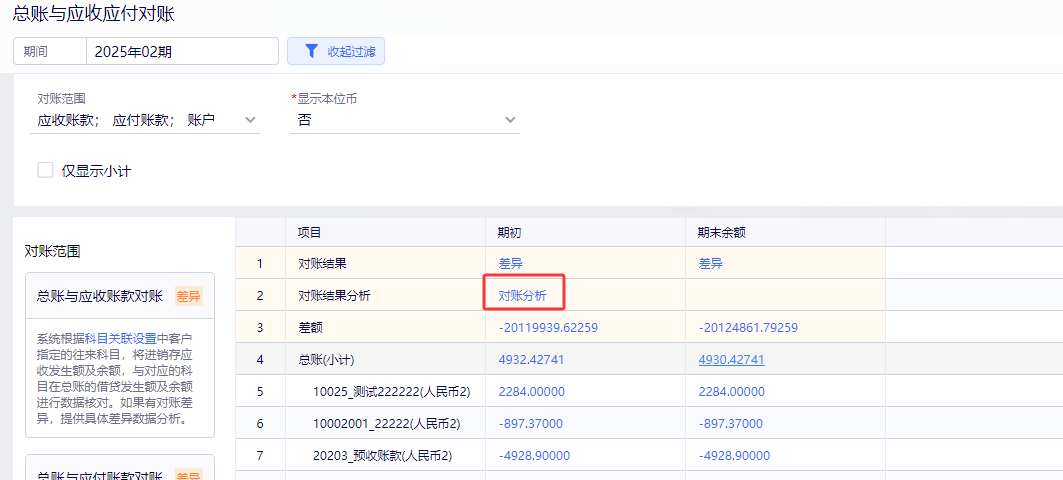Screen dimensions: 1063x480
Task: Click row number 1 cell
Action: [260, 263]
